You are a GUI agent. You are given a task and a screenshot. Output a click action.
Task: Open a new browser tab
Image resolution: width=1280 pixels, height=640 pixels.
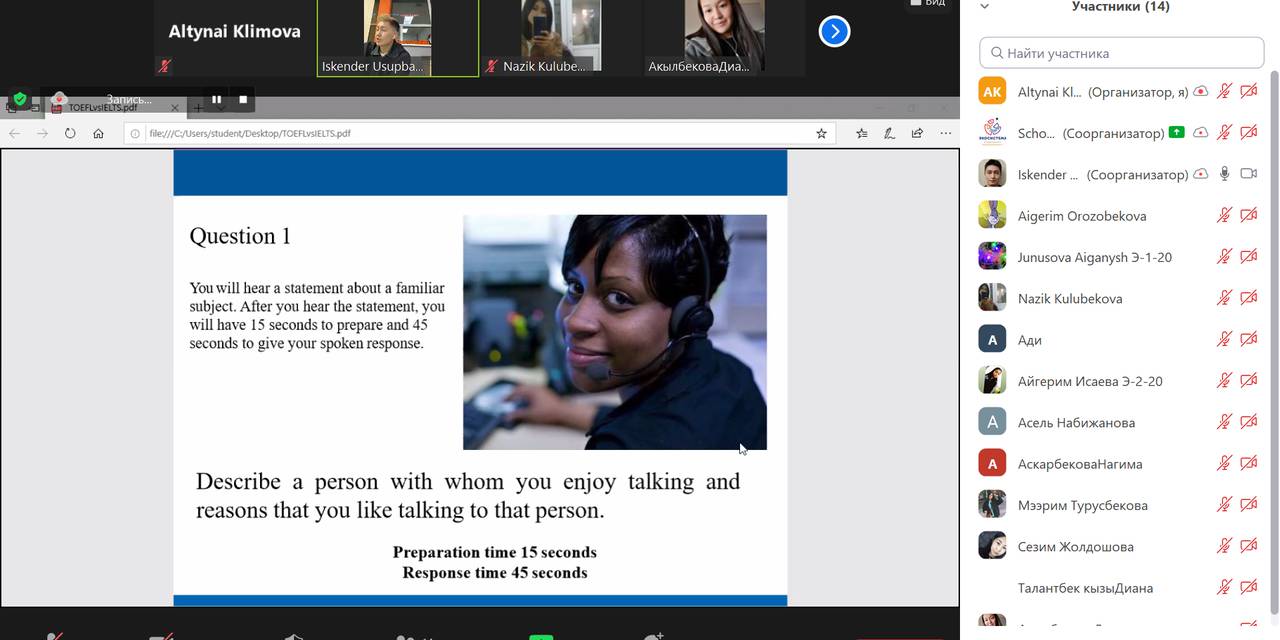pos(198,107)
